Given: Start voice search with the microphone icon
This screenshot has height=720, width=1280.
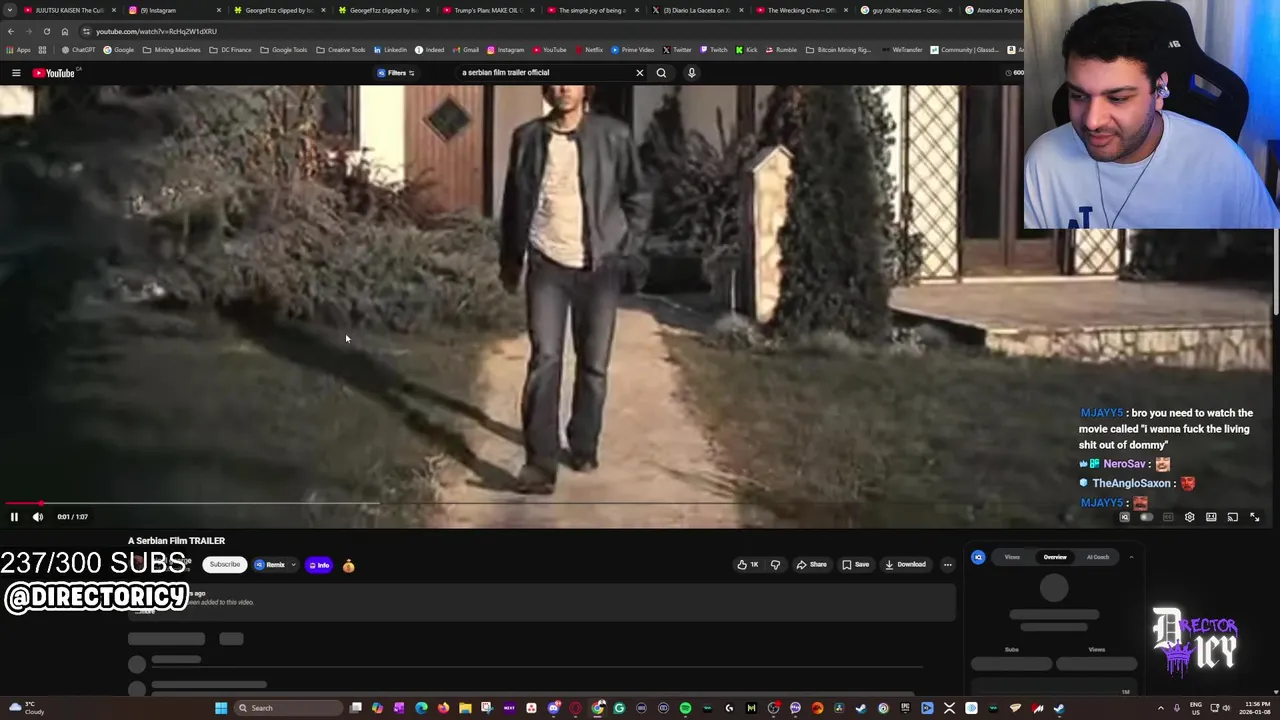Looking at the screenshot, I should click(x=691, y=73).
